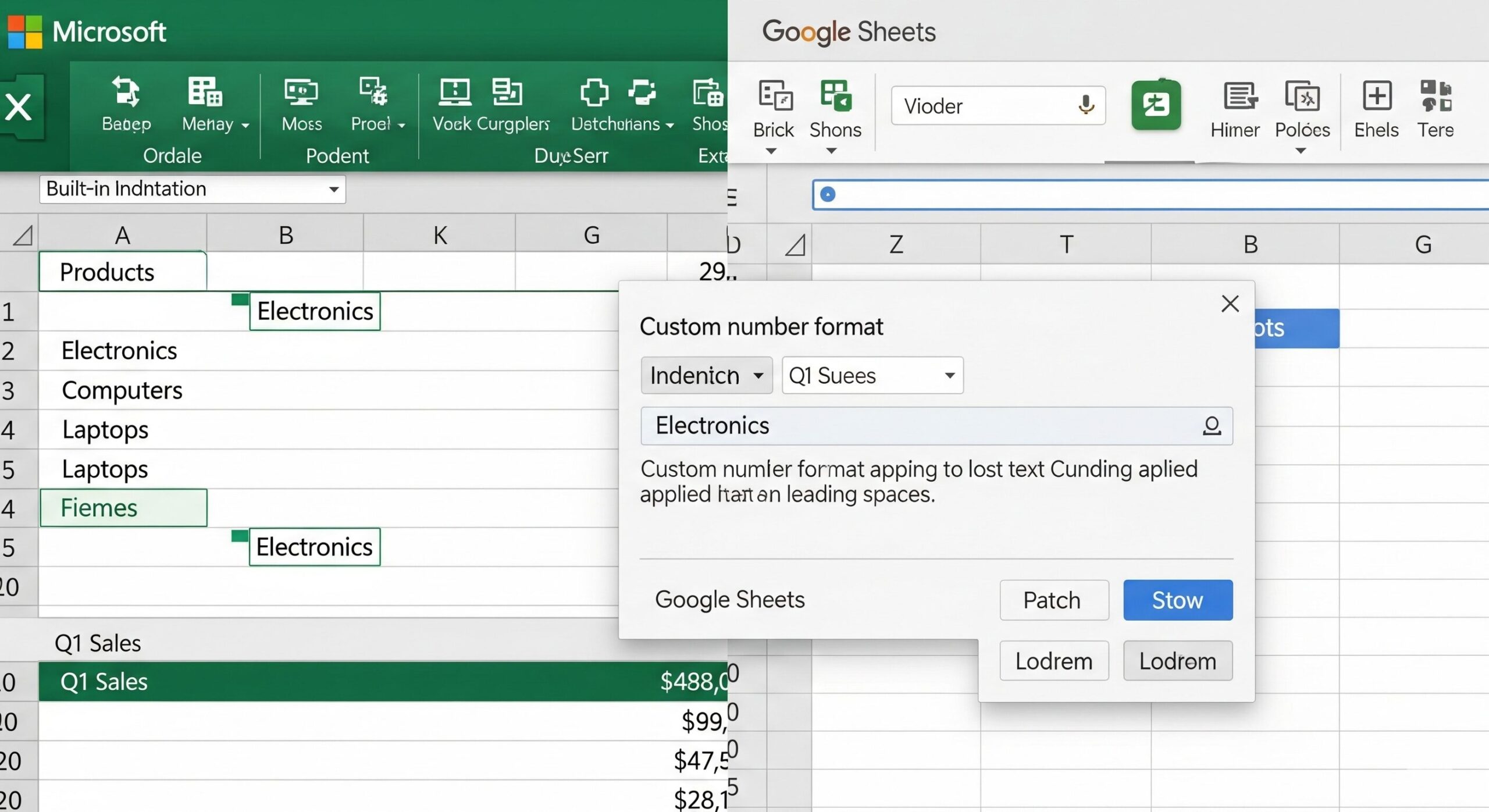The height and width of the screenshot is (812, 1489).
Task: Open the Moss ribbon tool
Action: 301,92
